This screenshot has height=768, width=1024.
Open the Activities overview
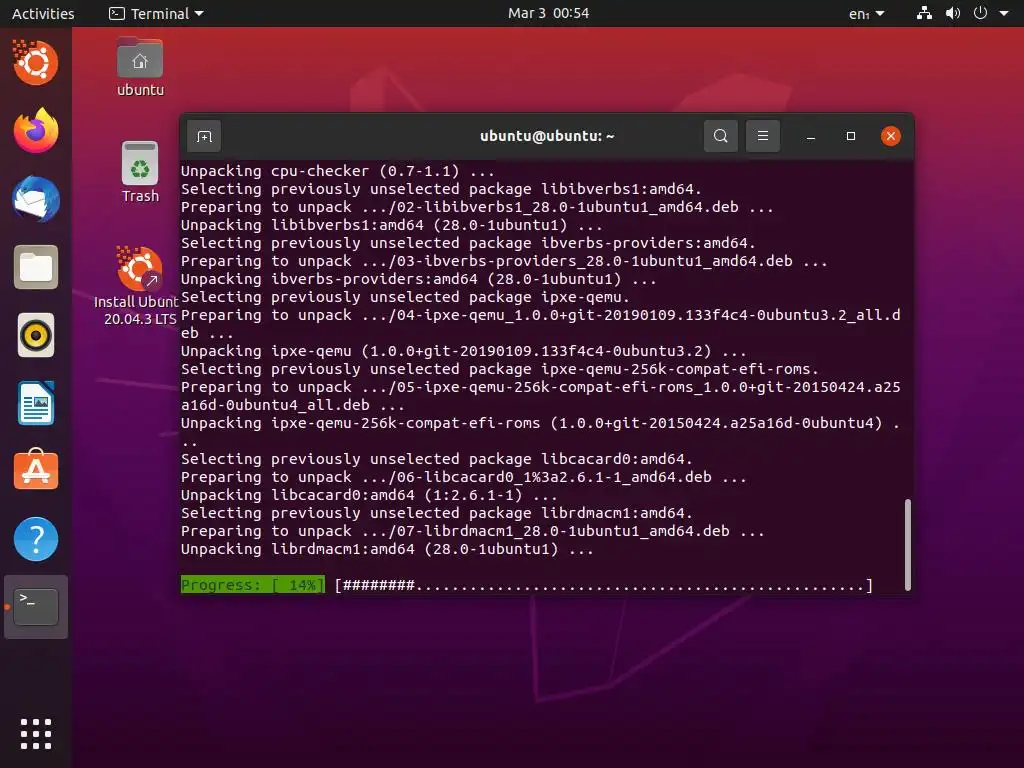43,13
